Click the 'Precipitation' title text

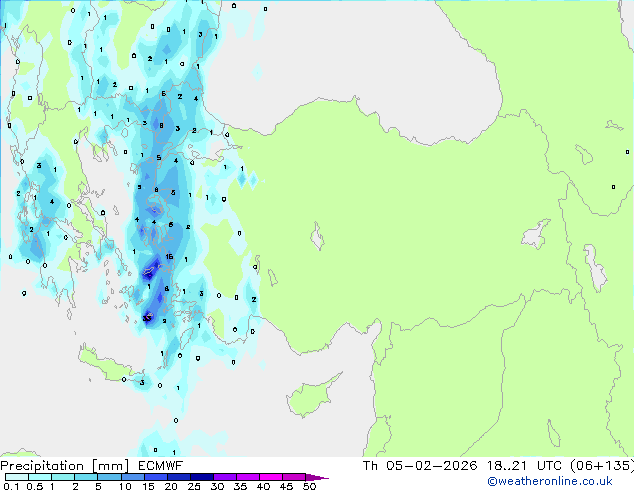pyautogui.click(x=42, y=466)
